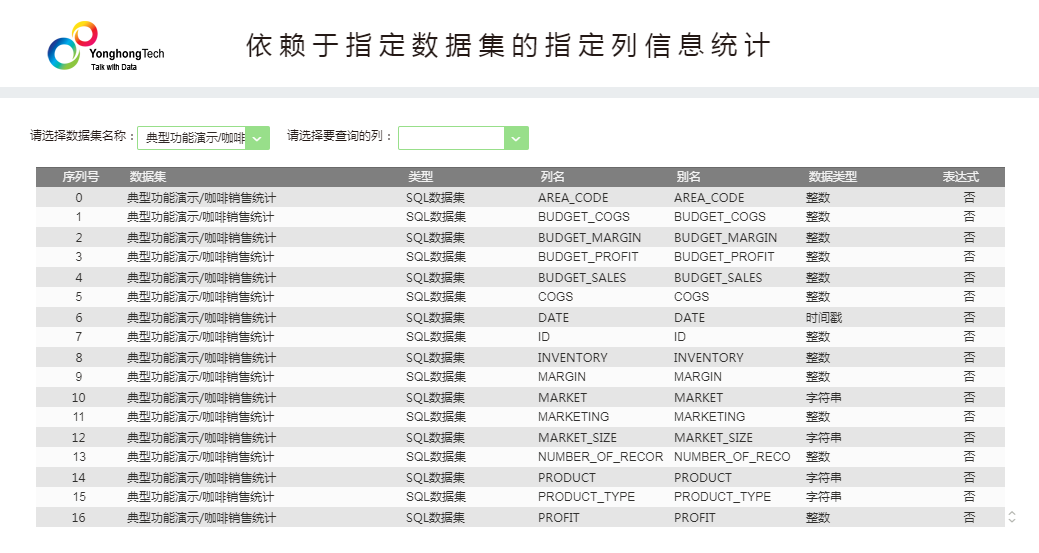Expand the column query dropdown arrow
1039x553 pixels.
point(516,138)
